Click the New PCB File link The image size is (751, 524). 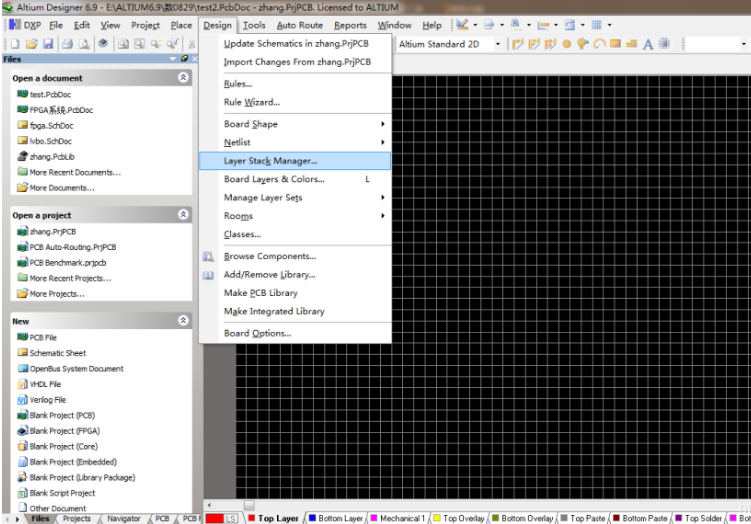coord(43,338)
